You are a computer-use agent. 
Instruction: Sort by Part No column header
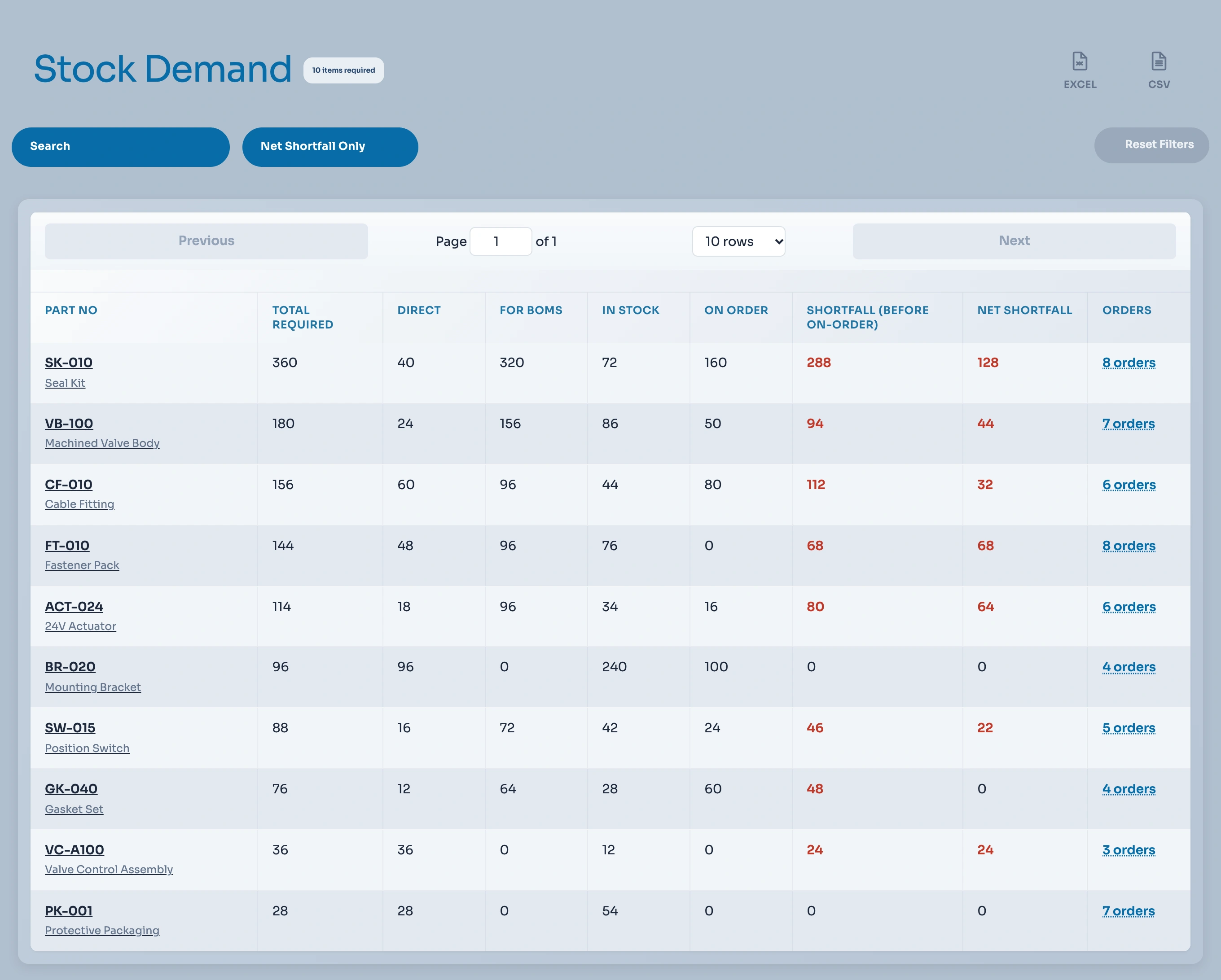coord(71,310)
